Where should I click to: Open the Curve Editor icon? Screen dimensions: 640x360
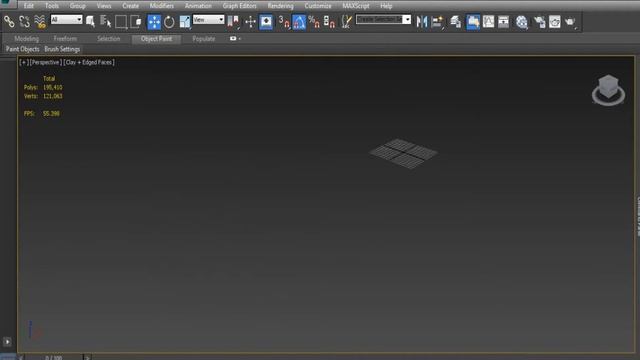488,22
